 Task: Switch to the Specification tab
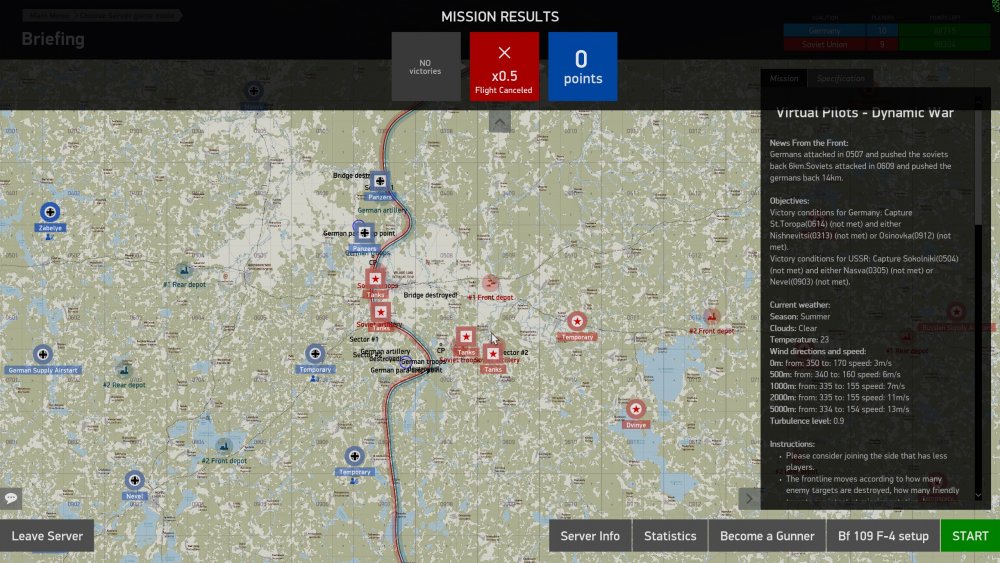coord(841,78)
